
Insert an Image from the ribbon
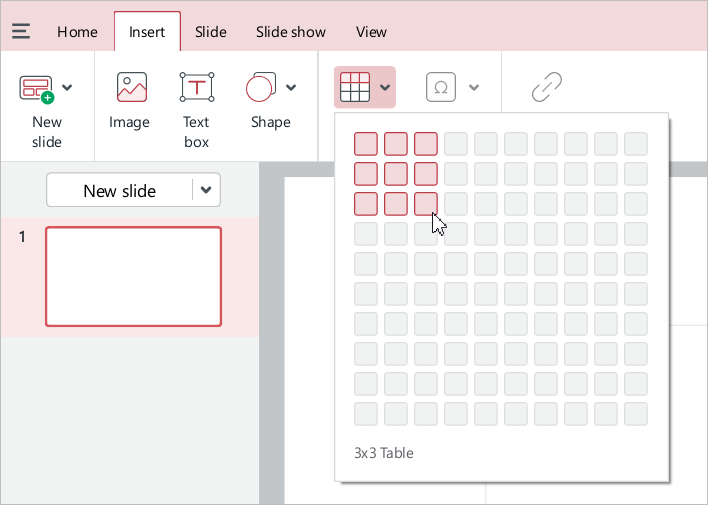point(131,88)
